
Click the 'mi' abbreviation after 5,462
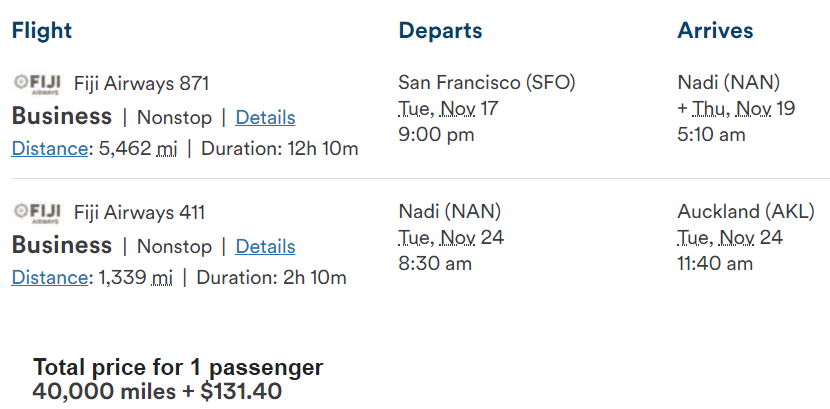tap(167, 149)
